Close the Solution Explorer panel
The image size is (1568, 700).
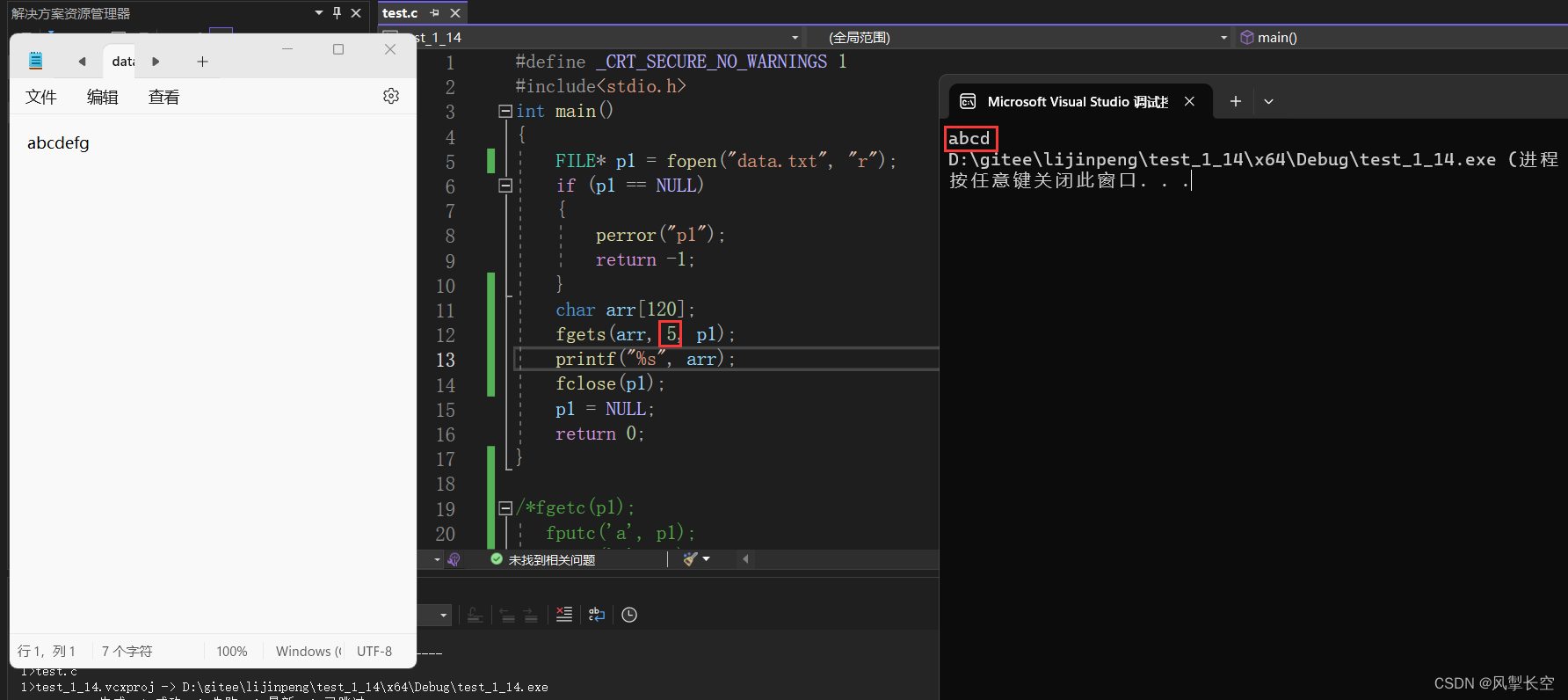[356, 13]
